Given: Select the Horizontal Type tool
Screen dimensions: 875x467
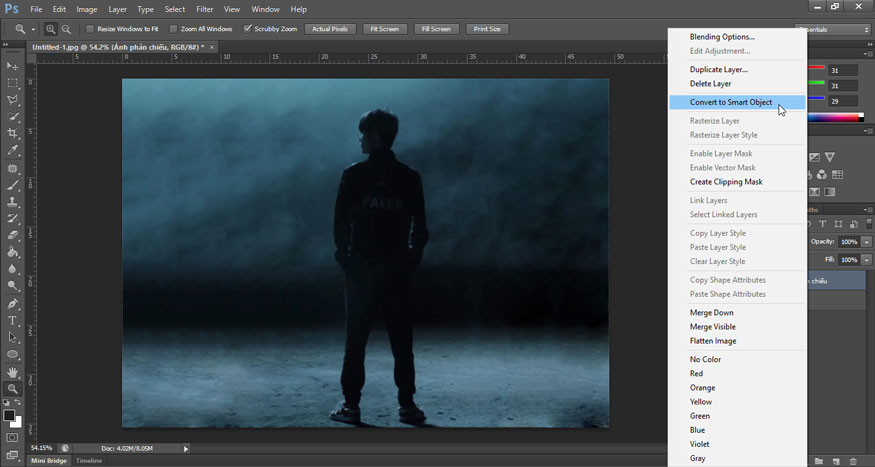Looking at the screenshot, I should (x=12, y=321).
